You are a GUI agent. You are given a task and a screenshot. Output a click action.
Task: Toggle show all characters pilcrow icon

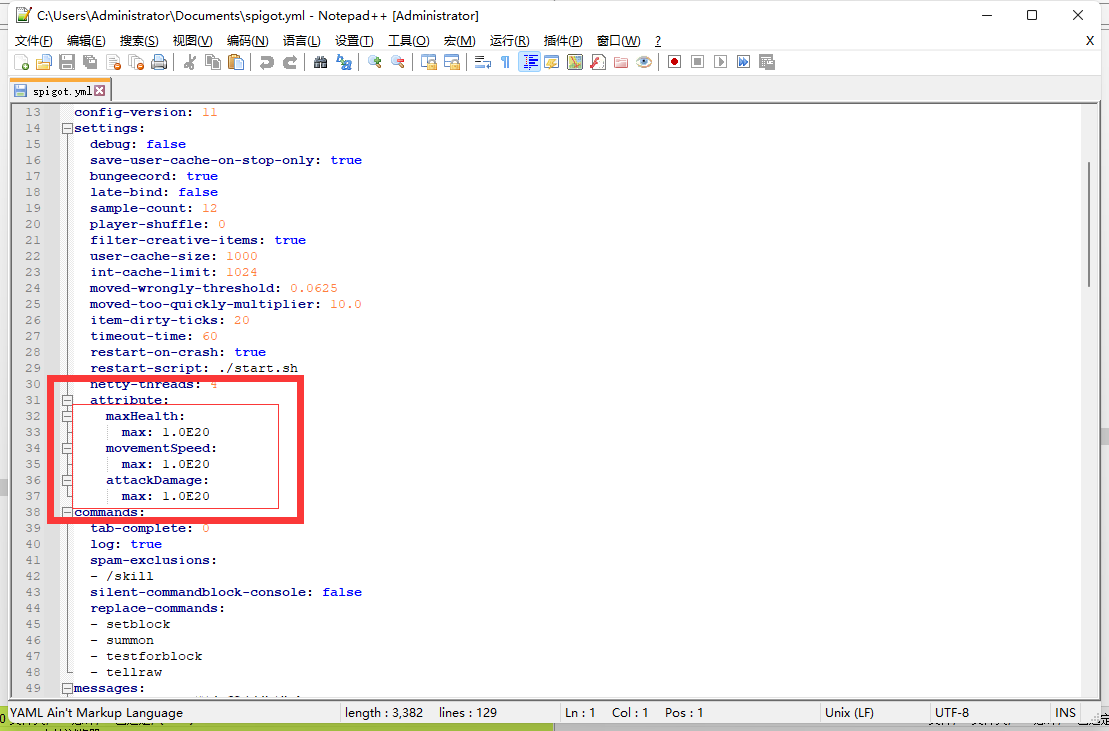(x=505, y=62)
